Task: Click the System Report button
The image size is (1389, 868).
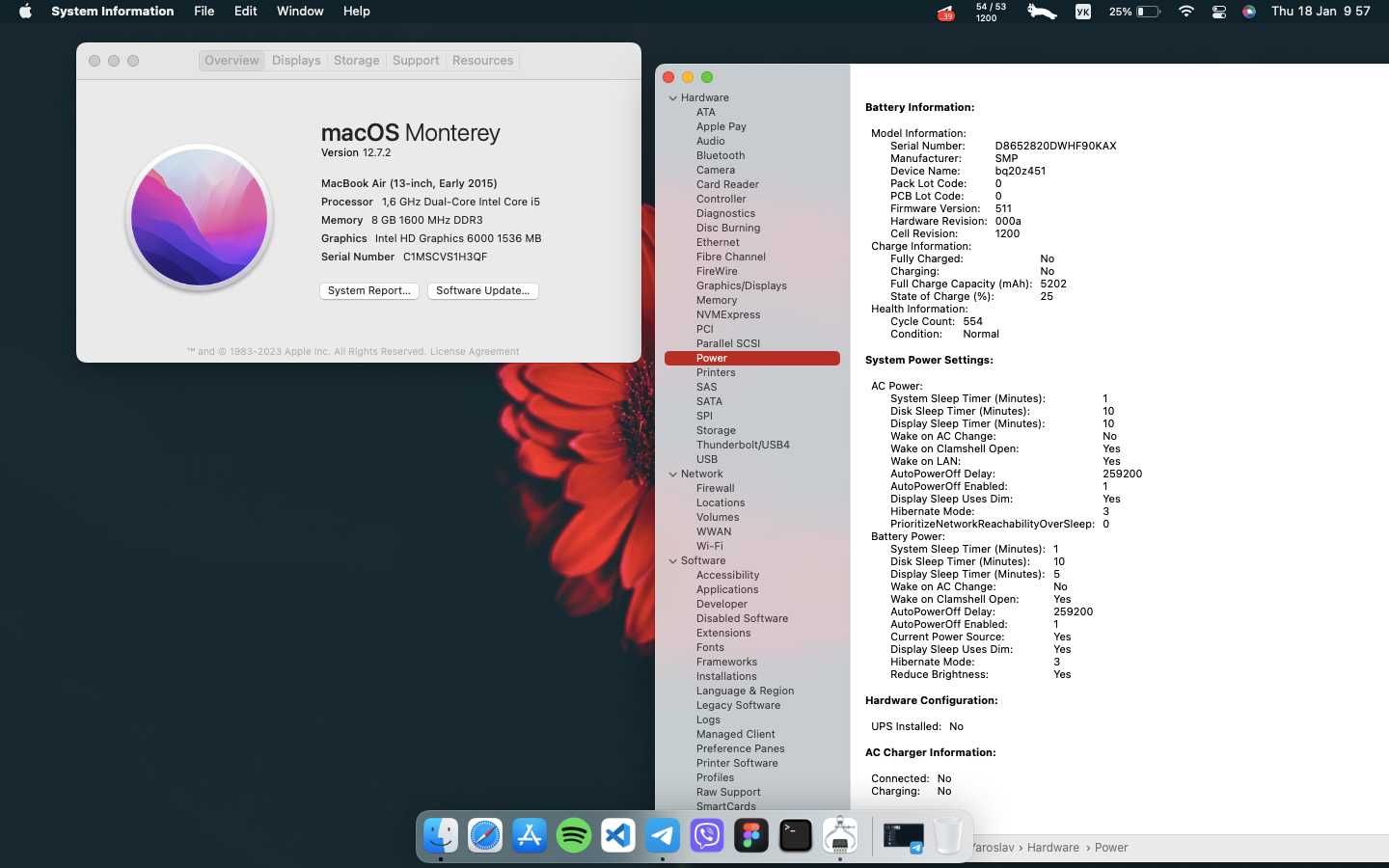Action: (x=368, y=290)
